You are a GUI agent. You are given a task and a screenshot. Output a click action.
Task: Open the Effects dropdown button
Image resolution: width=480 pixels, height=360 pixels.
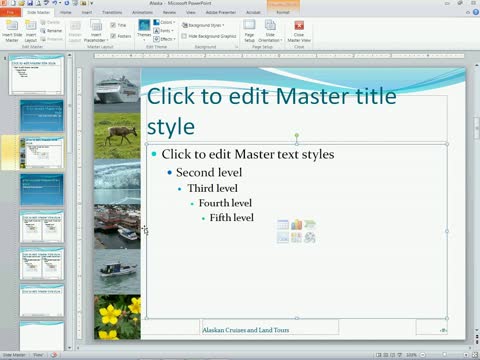(x=164, y=39)
